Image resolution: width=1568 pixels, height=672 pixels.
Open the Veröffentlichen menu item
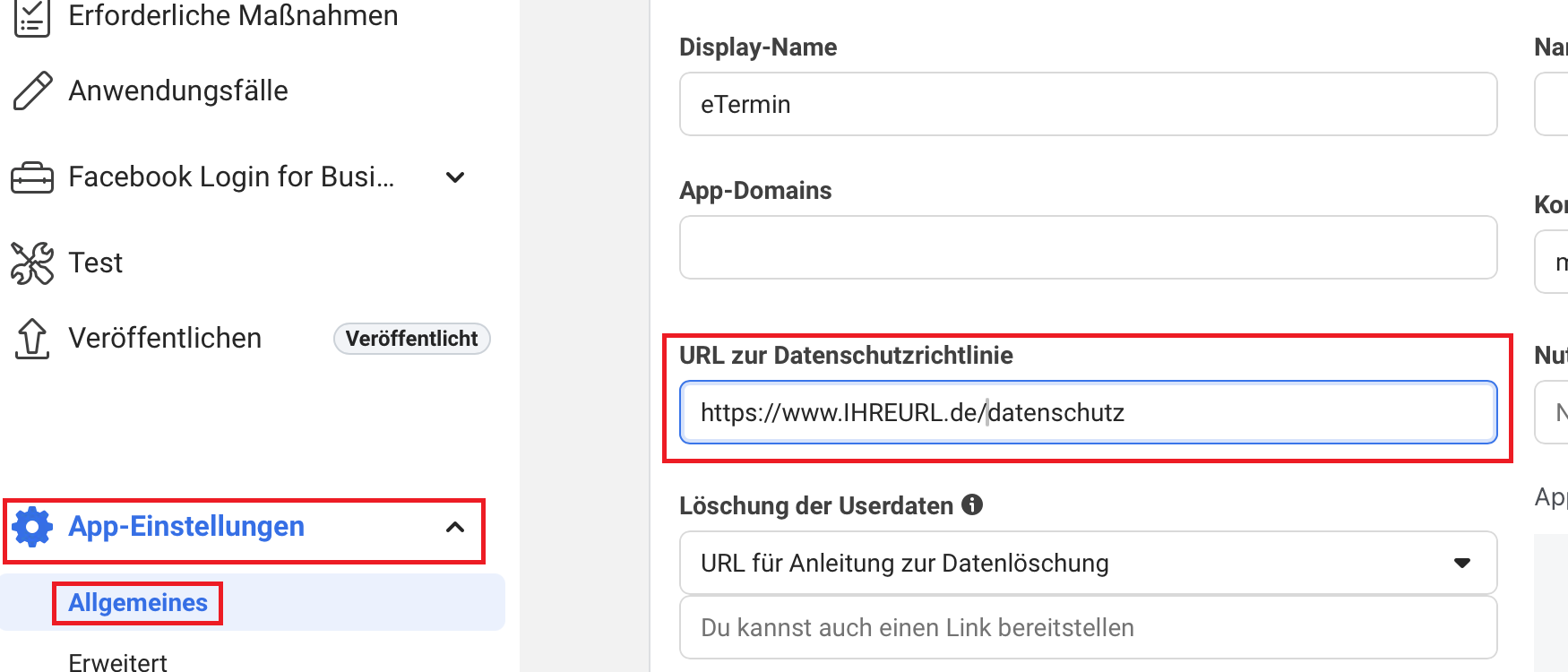pyautogui.click(x=165, y=339)
